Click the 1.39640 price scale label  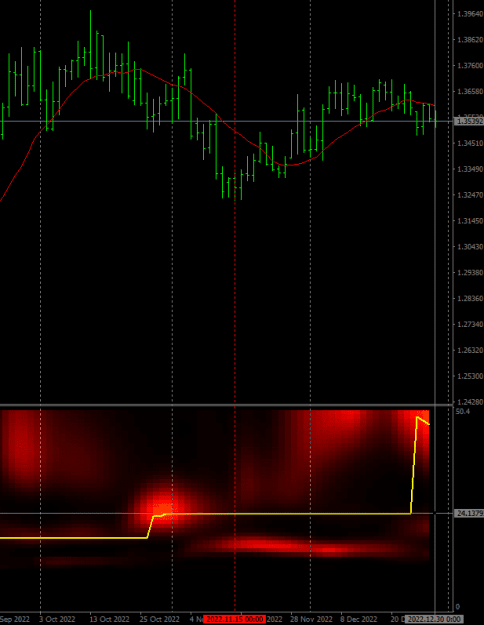click(x=470, y=14)
